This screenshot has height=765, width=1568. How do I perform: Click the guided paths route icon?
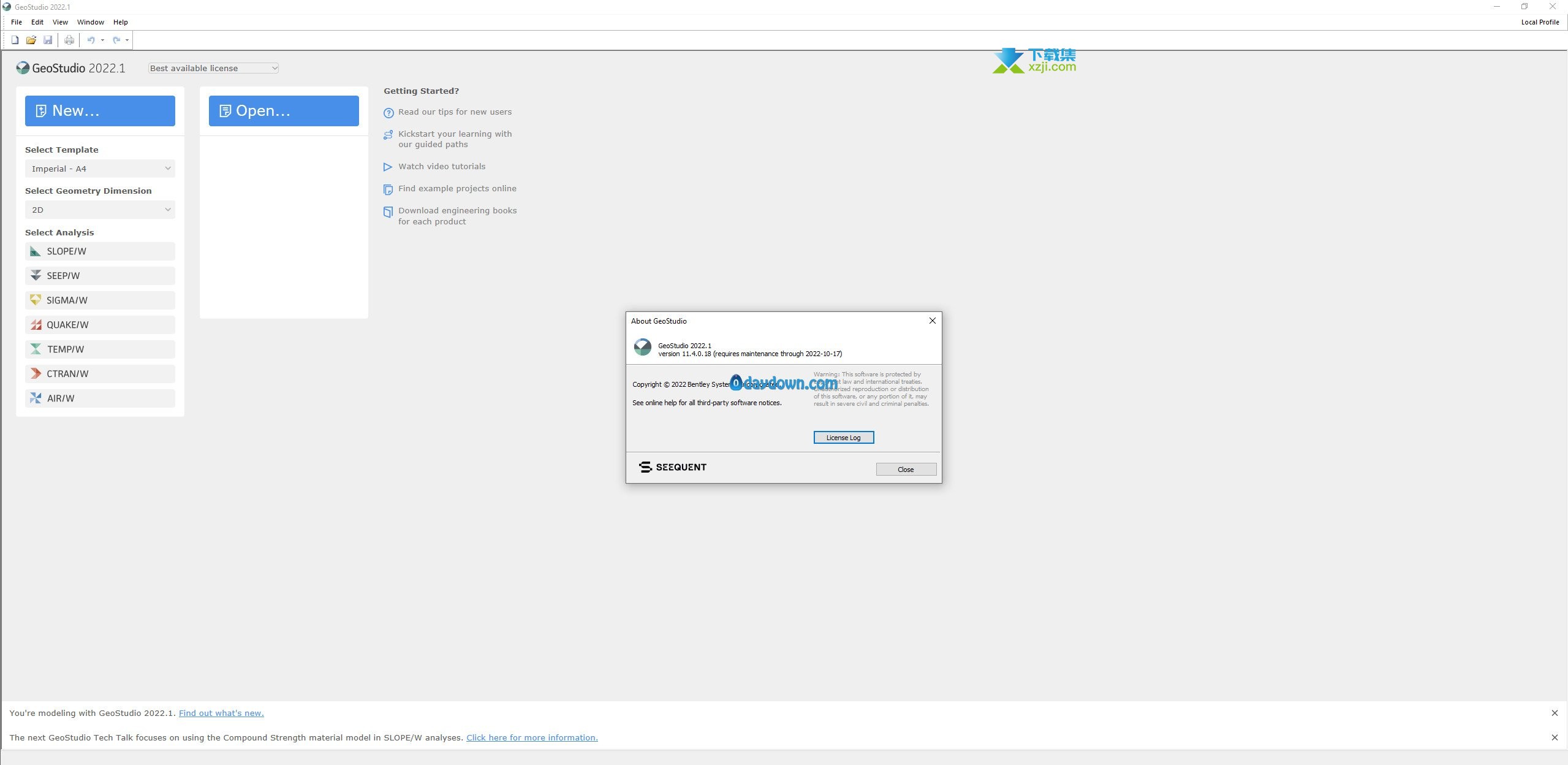tap(388, 135)
